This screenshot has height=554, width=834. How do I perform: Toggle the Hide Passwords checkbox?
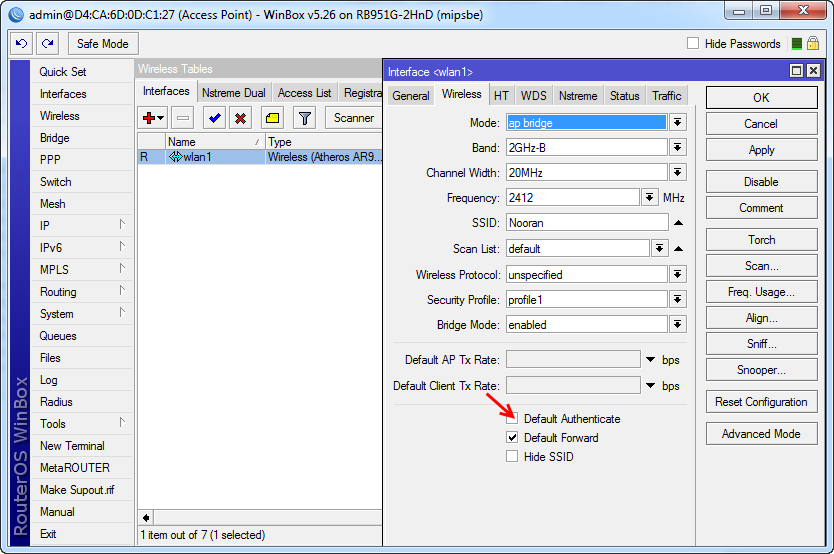(693, 43)
